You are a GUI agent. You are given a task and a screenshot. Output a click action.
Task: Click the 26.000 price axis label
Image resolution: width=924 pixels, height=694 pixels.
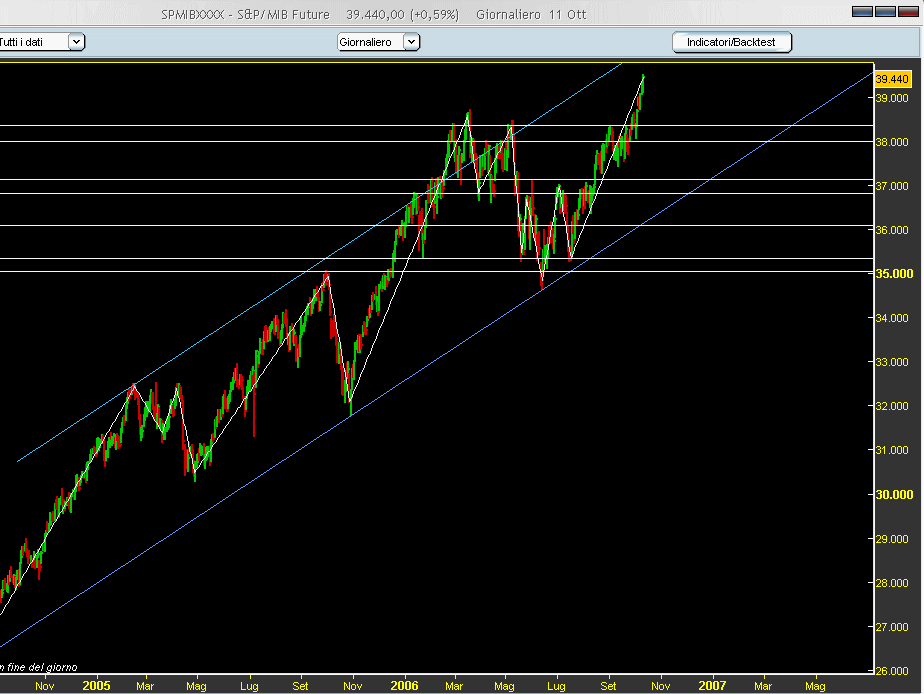(x=892, y=671)
